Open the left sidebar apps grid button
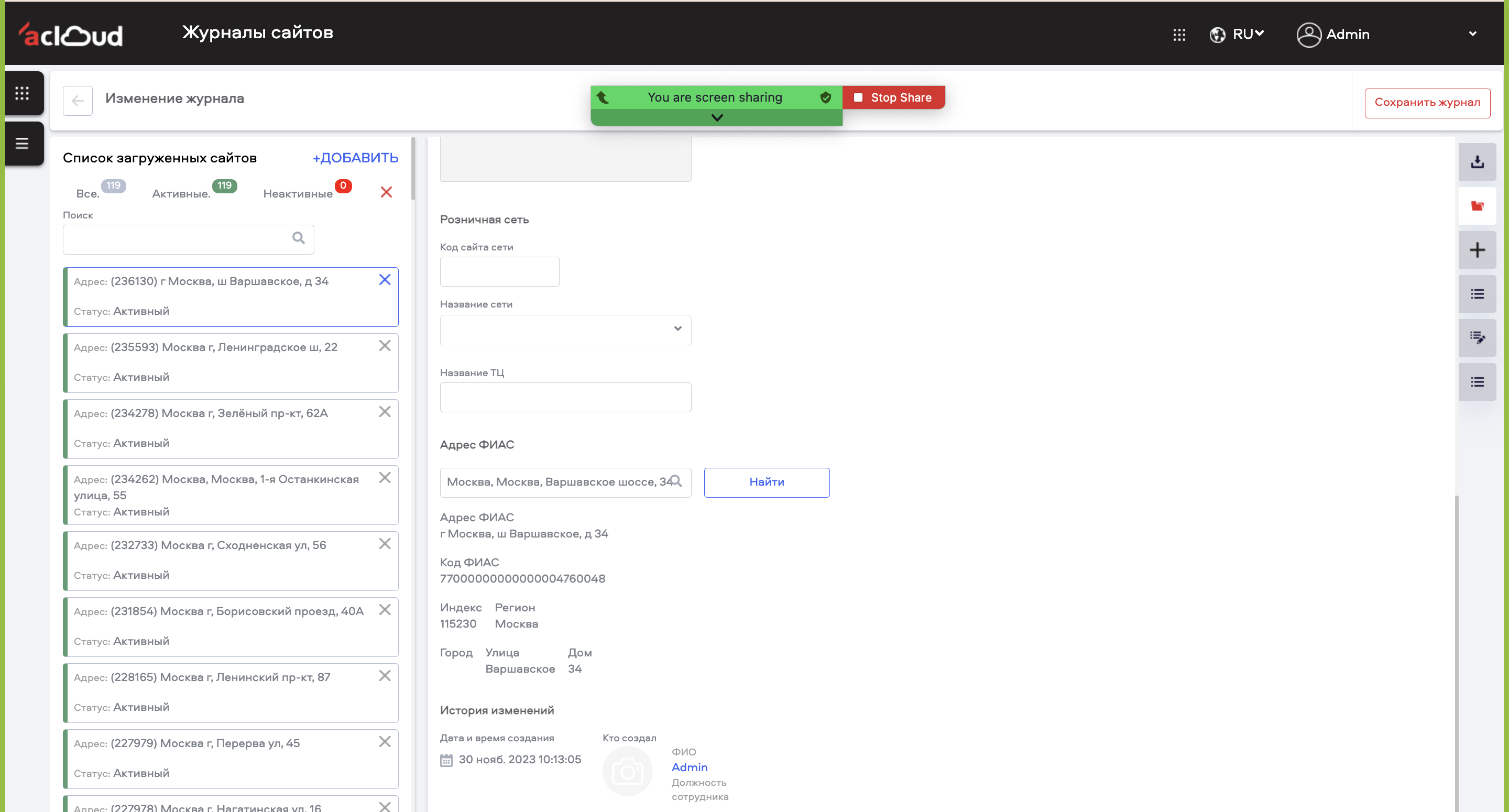This screenshot has width=1509, height=812. (22, 93)
